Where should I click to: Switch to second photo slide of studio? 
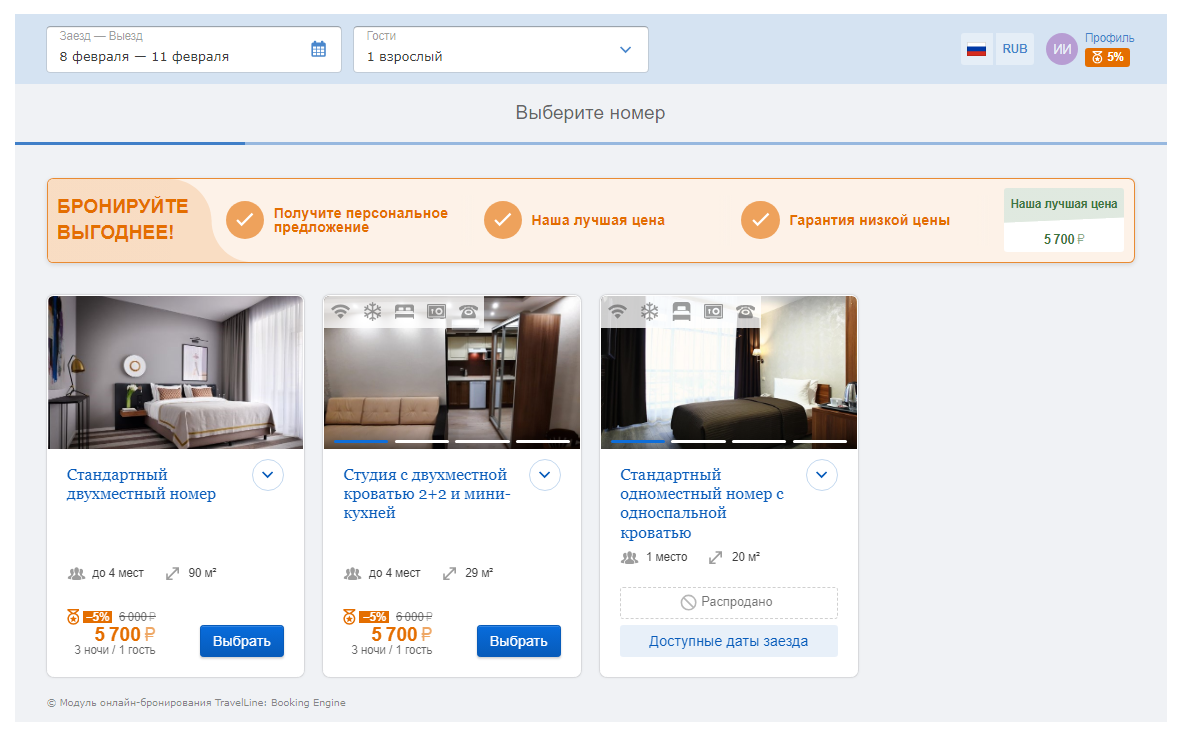click(x=422, y=441)
